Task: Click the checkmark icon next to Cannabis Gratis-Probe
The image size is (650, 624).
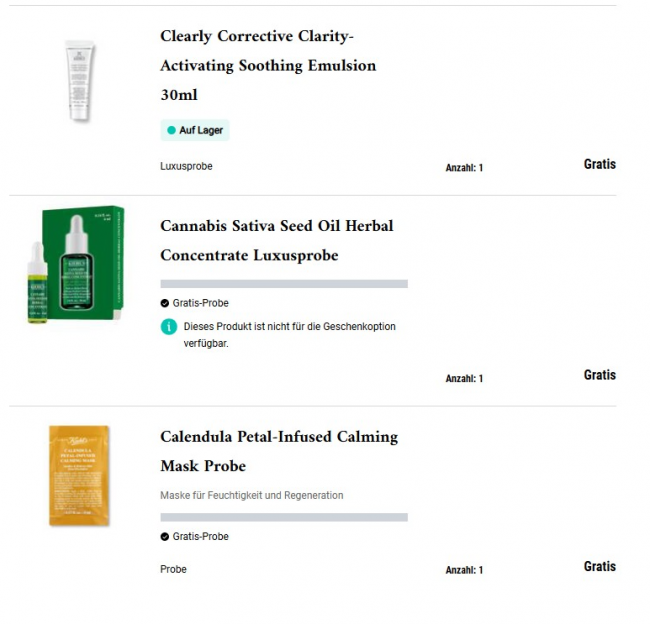Action: (165, 303)
